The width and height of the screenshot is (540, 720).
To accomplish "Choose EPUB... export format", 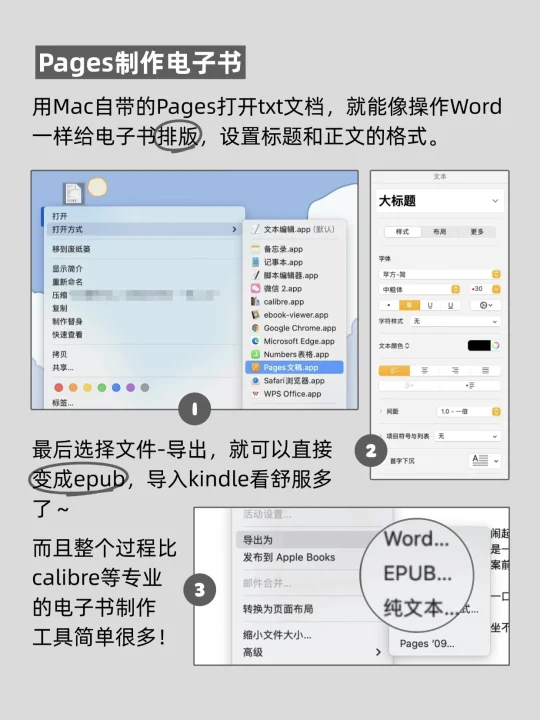I will tap(417, 573).
